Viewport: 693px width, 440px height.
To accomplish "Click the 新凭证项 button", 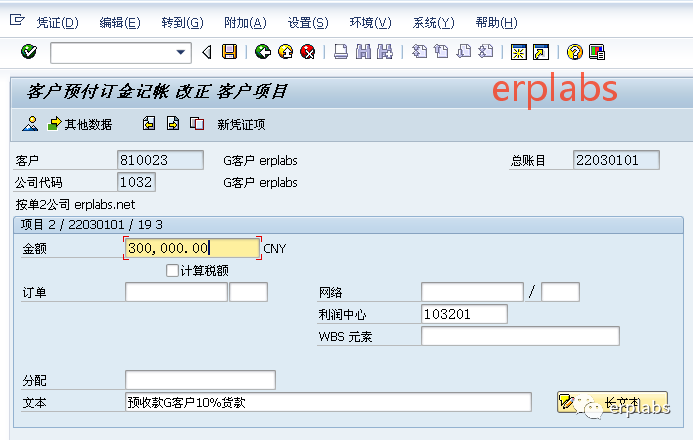I will tap(241, 125).
